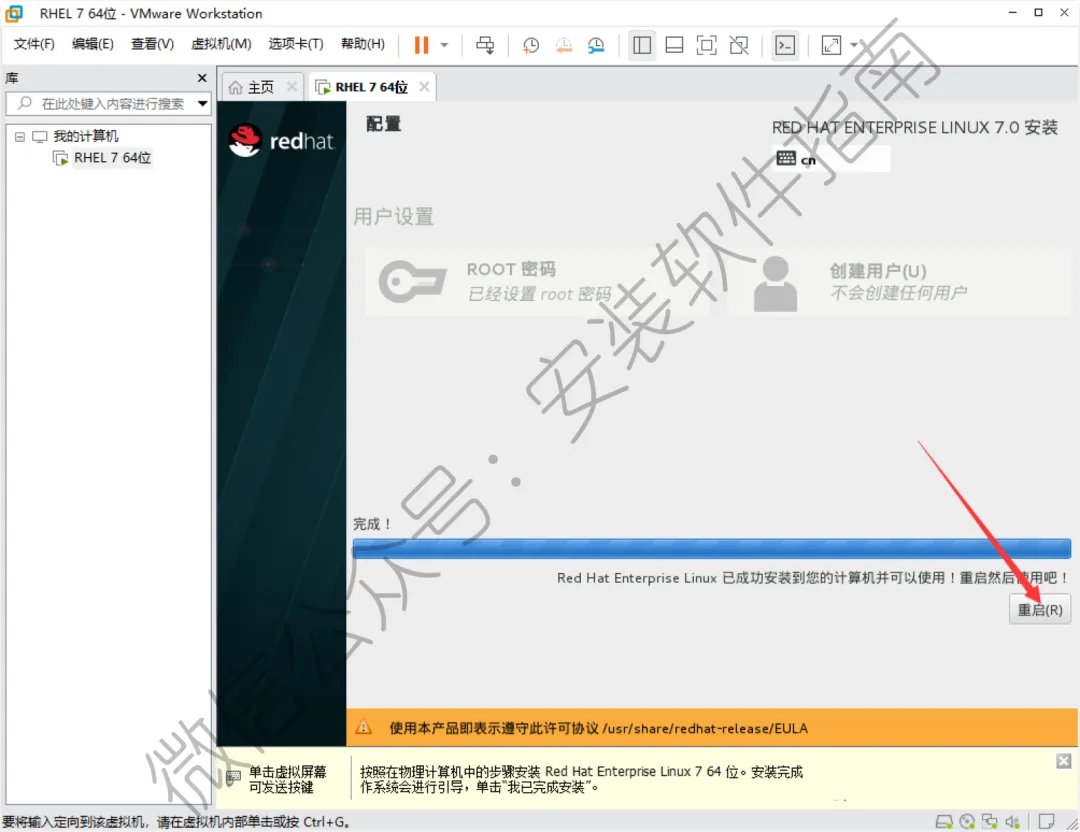This screenshot has width=1080, height=832.
Task: Click the CD/DVD status bar icon
Action: (967, 821)
